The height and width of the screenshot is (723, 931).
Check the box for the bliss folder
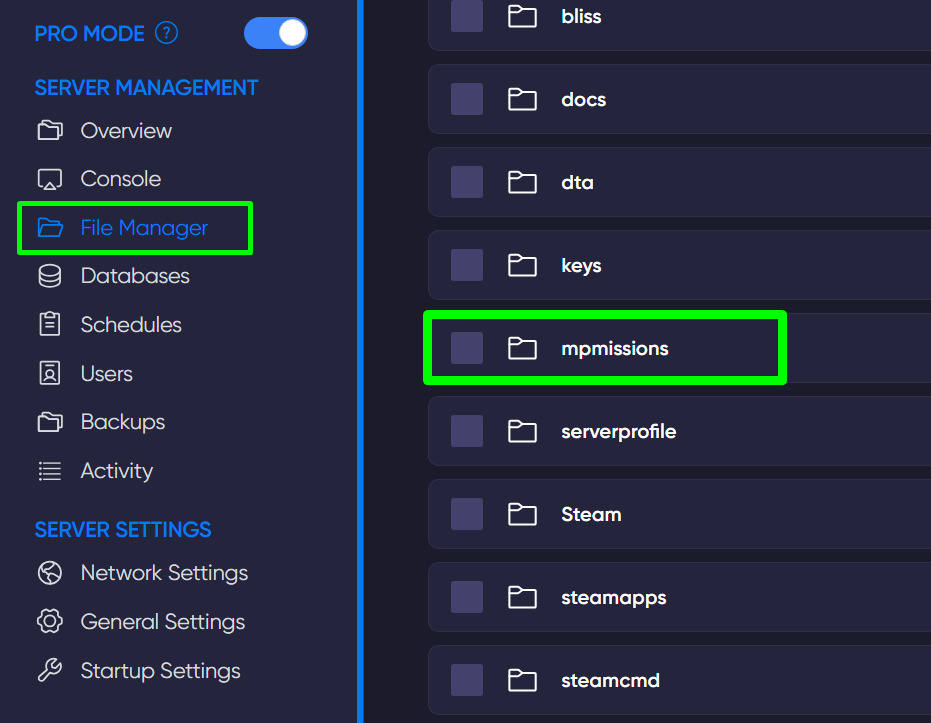467,16
